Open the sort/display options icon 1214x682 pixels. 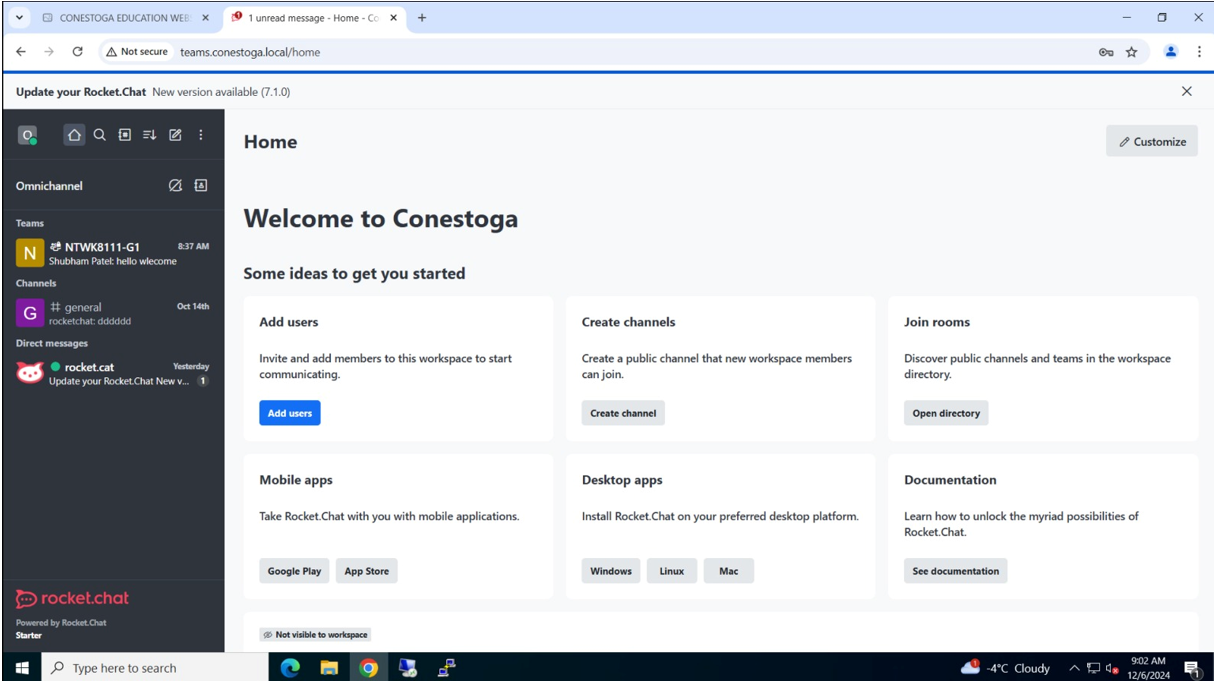(150, 135)
